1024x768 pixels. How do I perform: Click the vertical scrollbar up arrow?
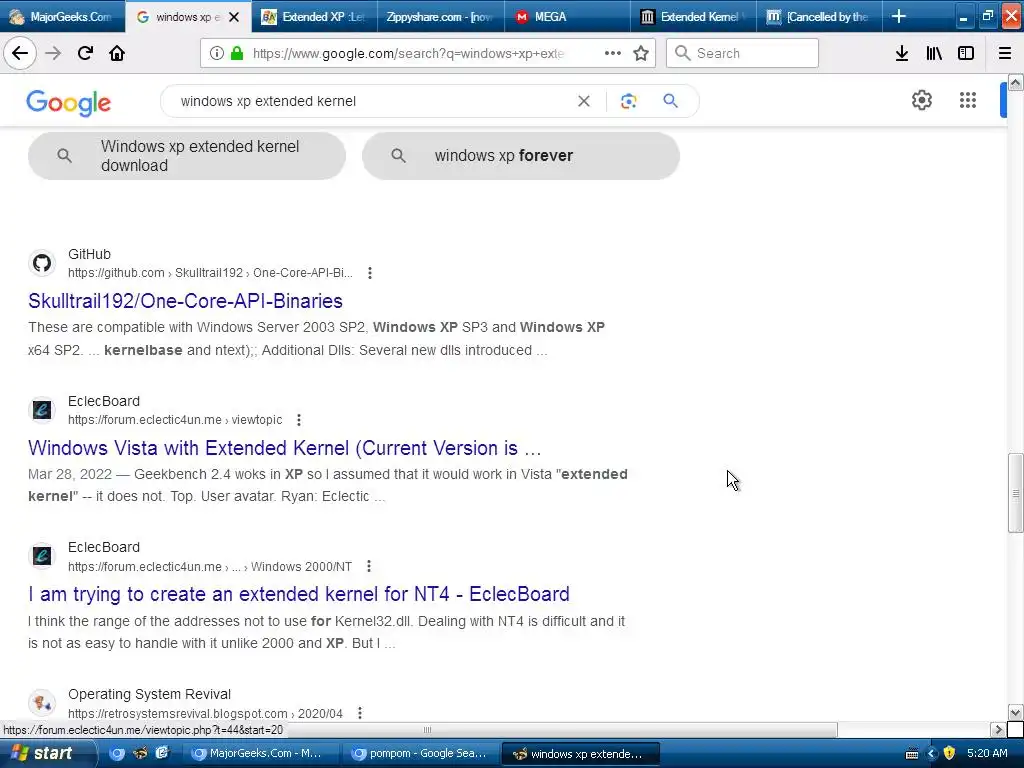pyautogui.click(x=1015, y=82)
